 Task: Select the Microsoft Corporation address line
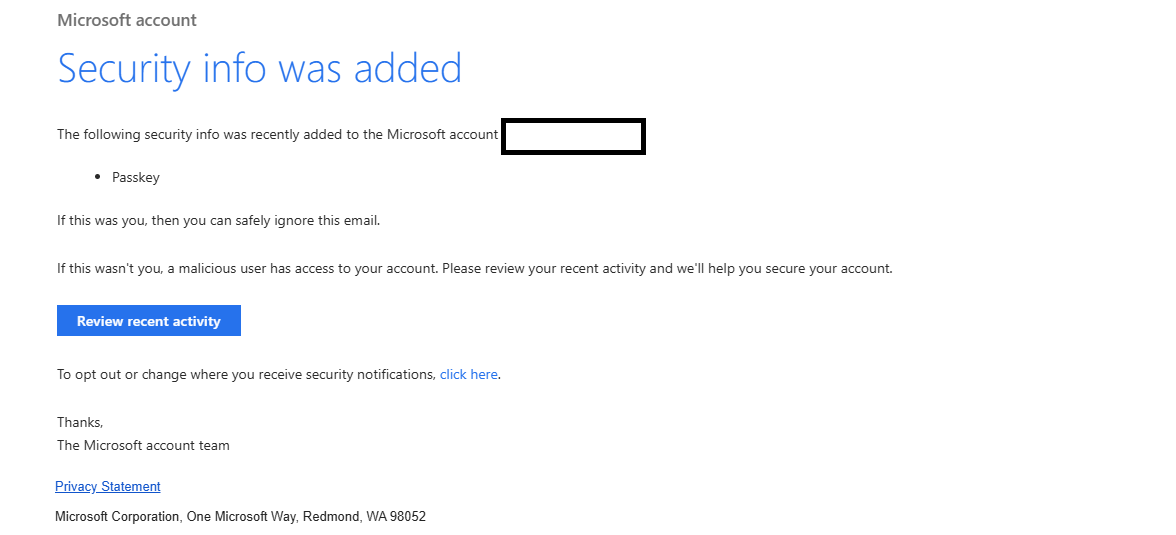point(241,516)
